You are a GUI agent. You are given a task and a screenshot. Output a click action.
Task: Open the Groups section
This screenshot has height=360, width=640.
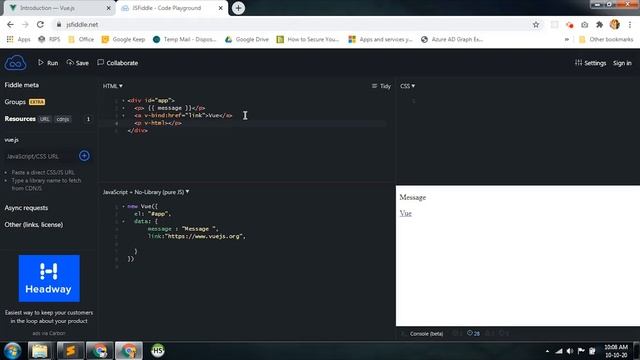[15, 102]
